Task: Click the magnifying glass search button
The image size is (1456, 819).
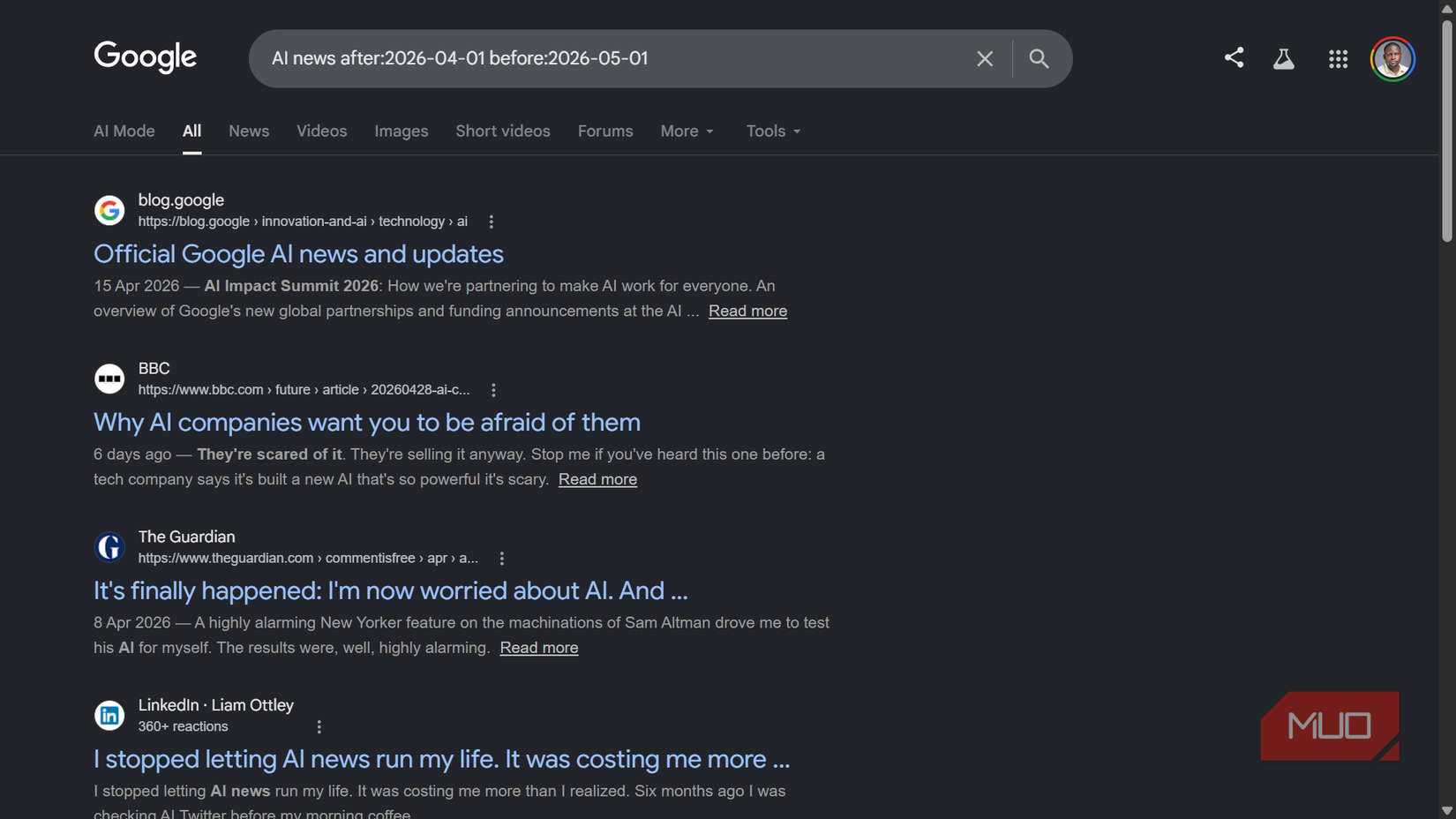Action: coord(1039,58)
